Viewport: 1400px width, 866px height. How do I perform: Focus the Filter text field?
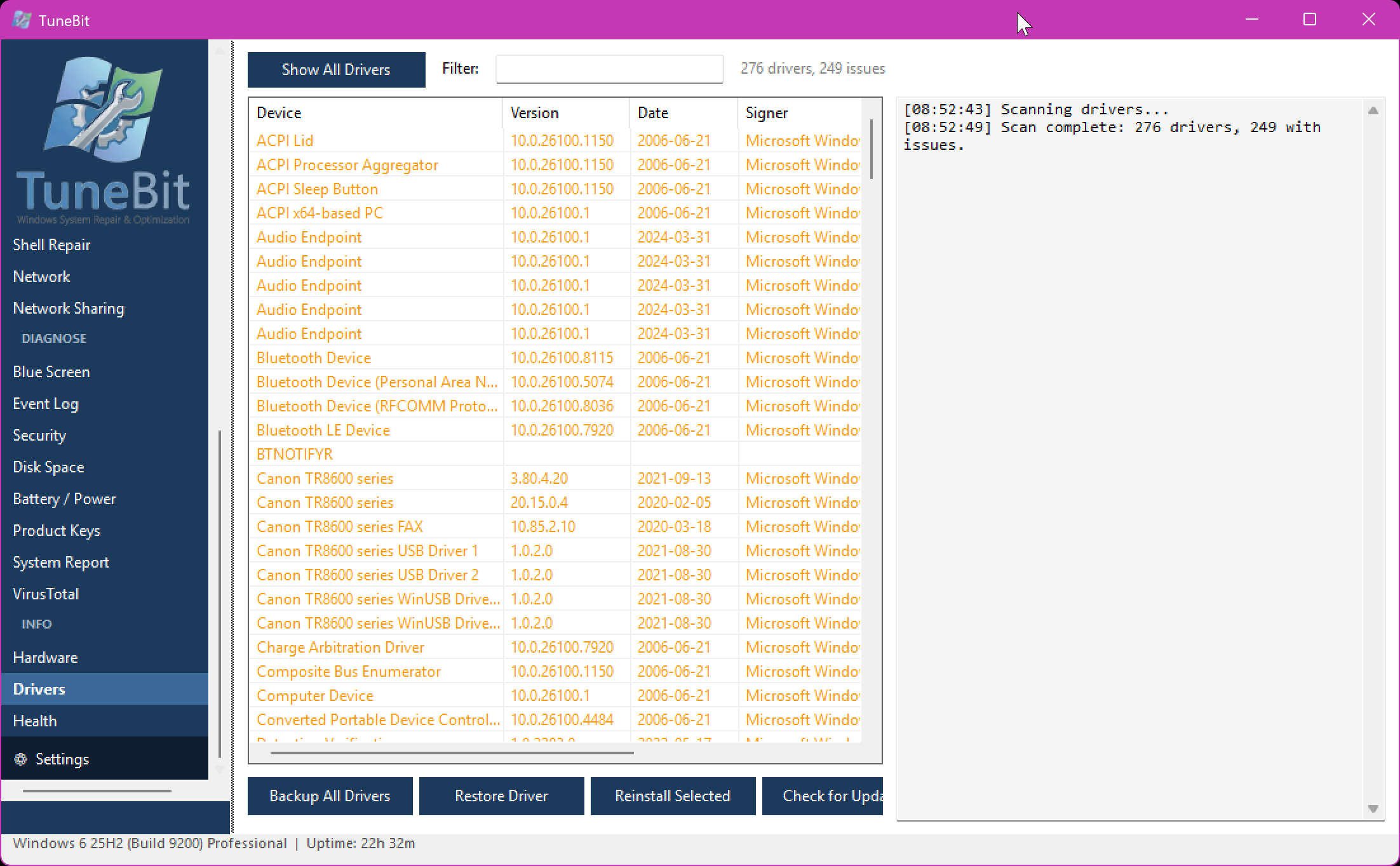pos(609,69)
